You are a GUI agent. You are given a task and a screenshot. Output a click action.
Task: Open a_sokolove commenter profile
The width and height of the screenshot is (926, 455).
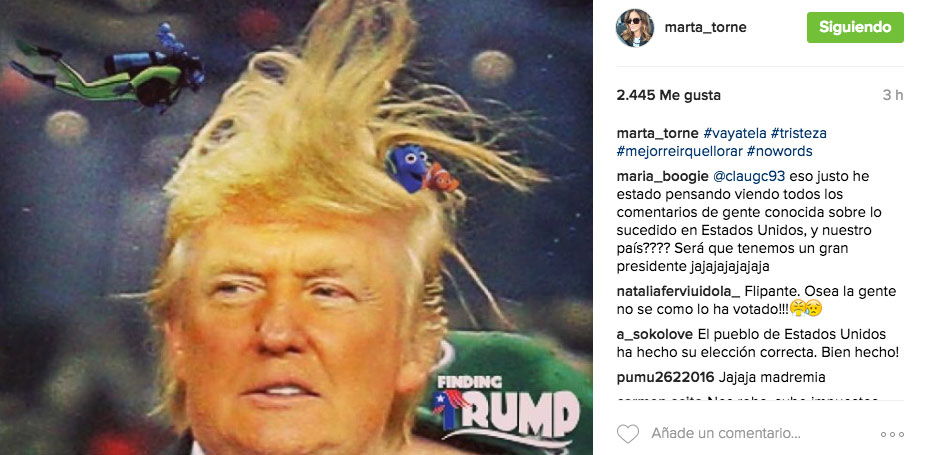click(655, 334)
